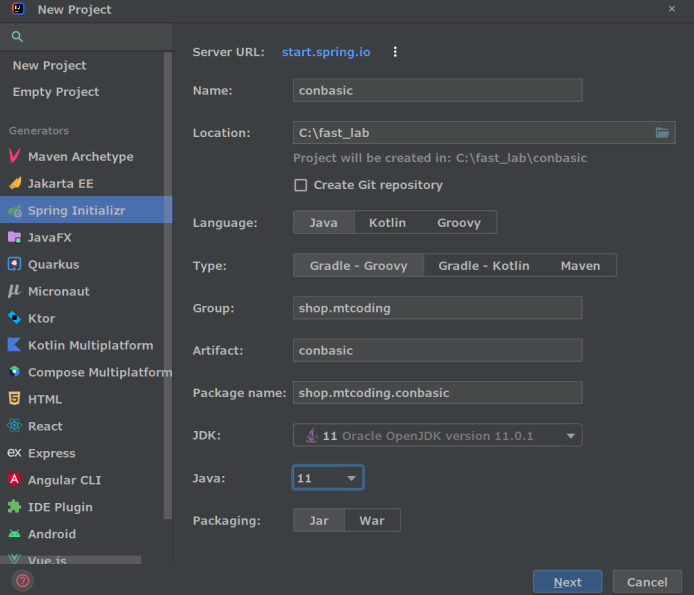This screenshot has width=694, height=595.
Task: Set project Type to Maven
Action: click(580, 266)
